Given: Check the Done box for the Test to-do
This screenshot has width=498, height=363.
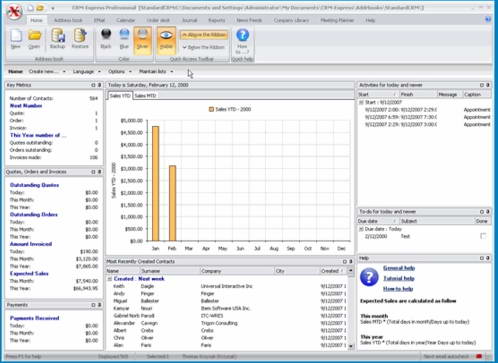Looking at the screenshot, I should point(483,236).
